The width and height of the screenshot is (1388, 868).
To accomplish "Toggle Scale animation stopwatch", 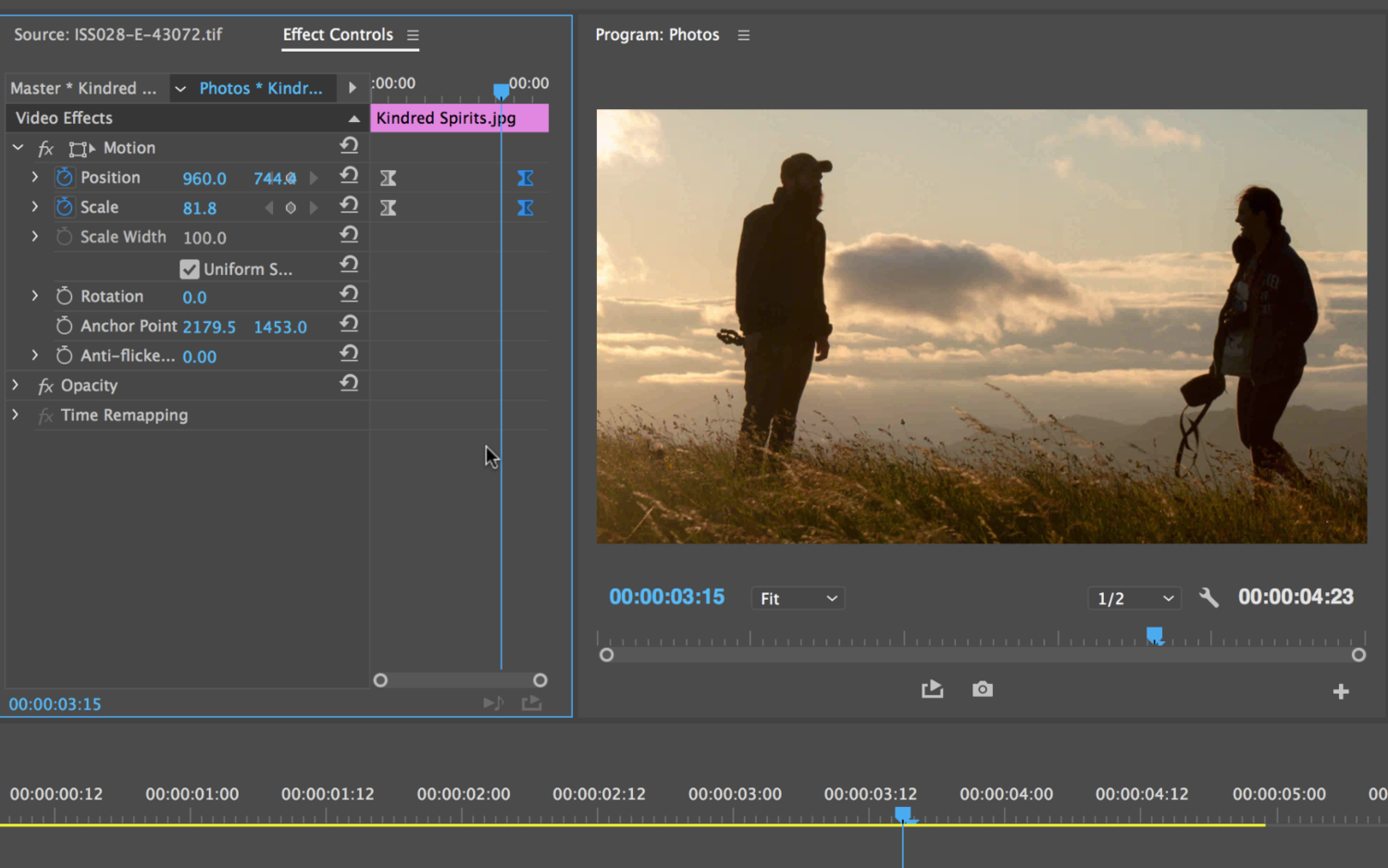I will click(64, 207).
